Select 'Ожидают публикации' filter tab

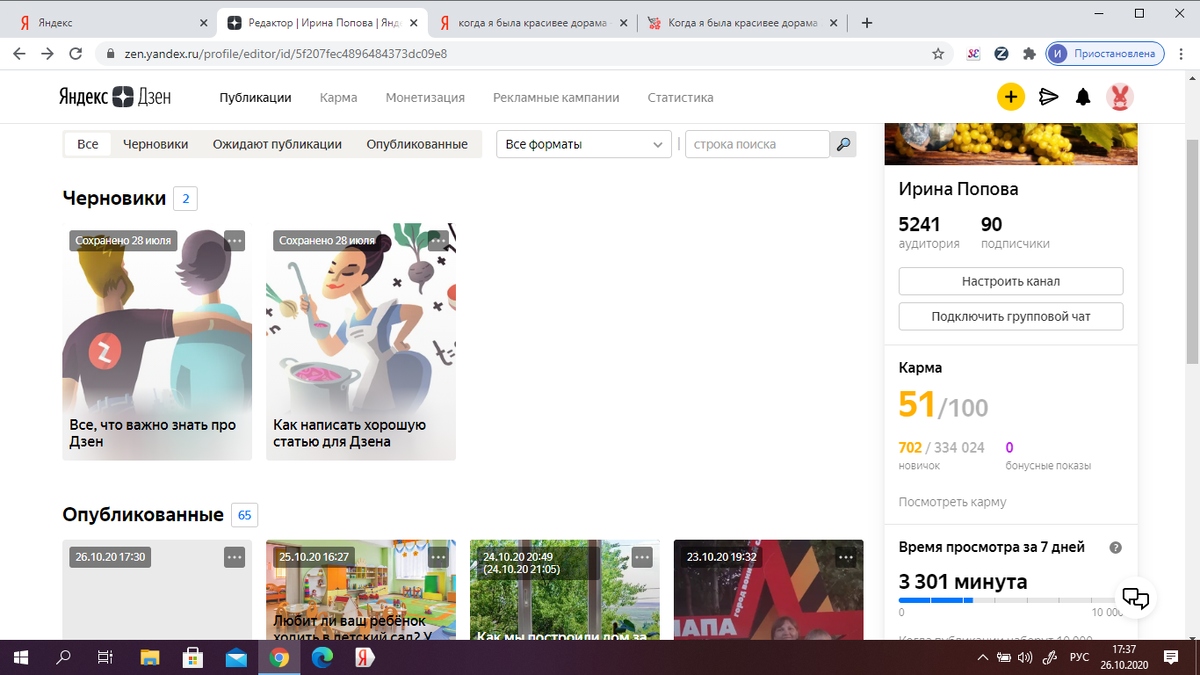pyautogui.click(x=277, y=144)
